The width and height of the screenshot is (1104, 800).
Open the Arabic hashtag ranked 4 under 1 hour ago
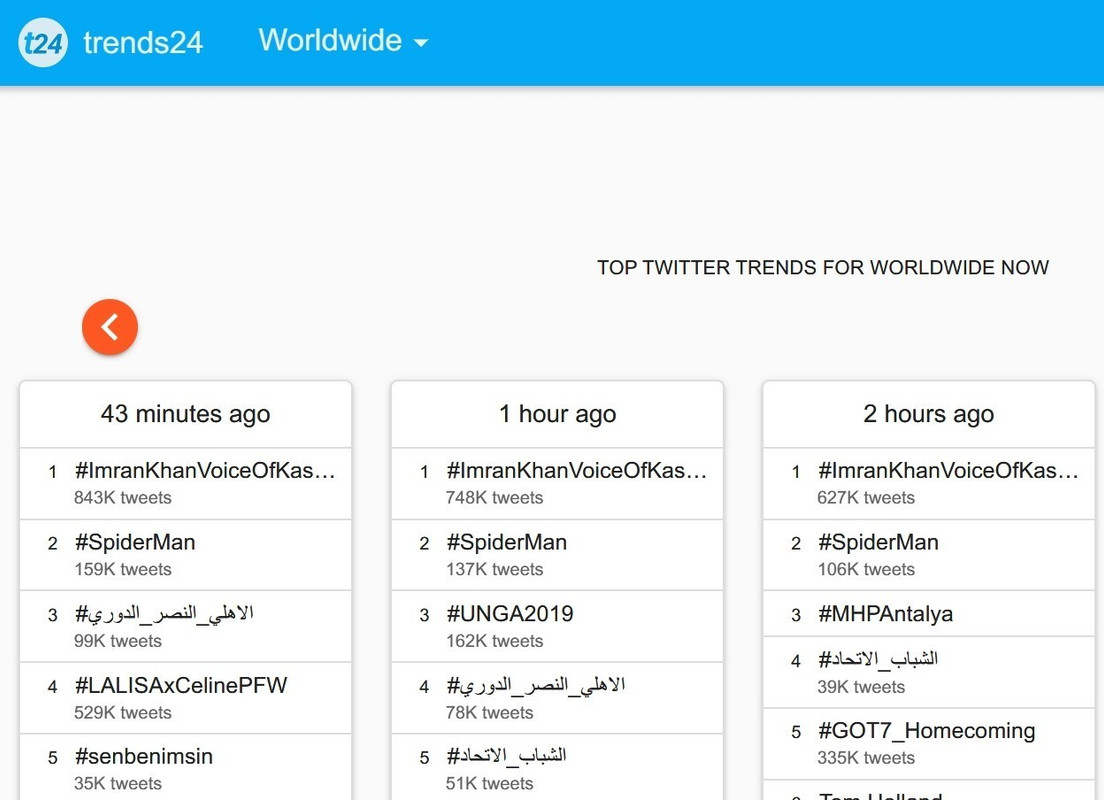(536, 685)
